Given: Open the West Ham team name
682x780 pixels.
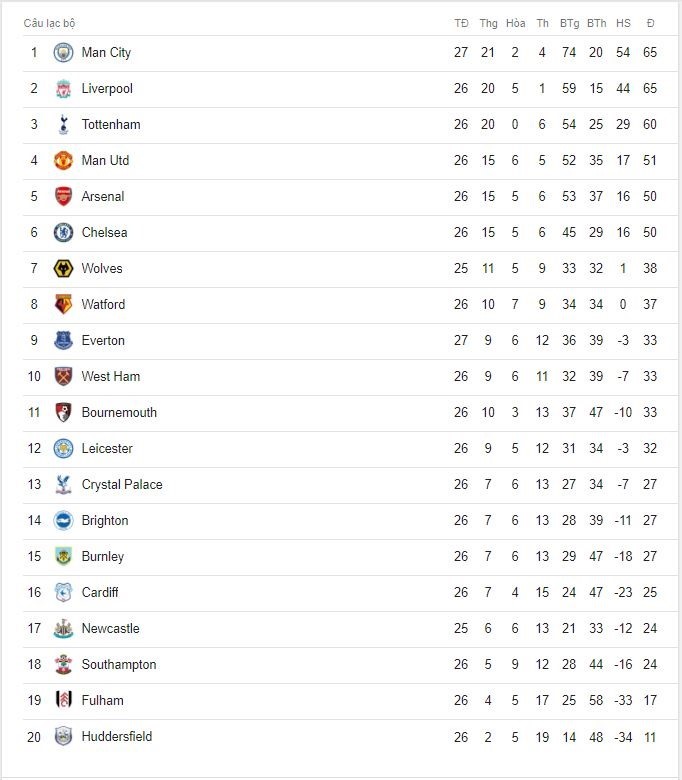Looking at the screenshot, I should click(111, 377).
